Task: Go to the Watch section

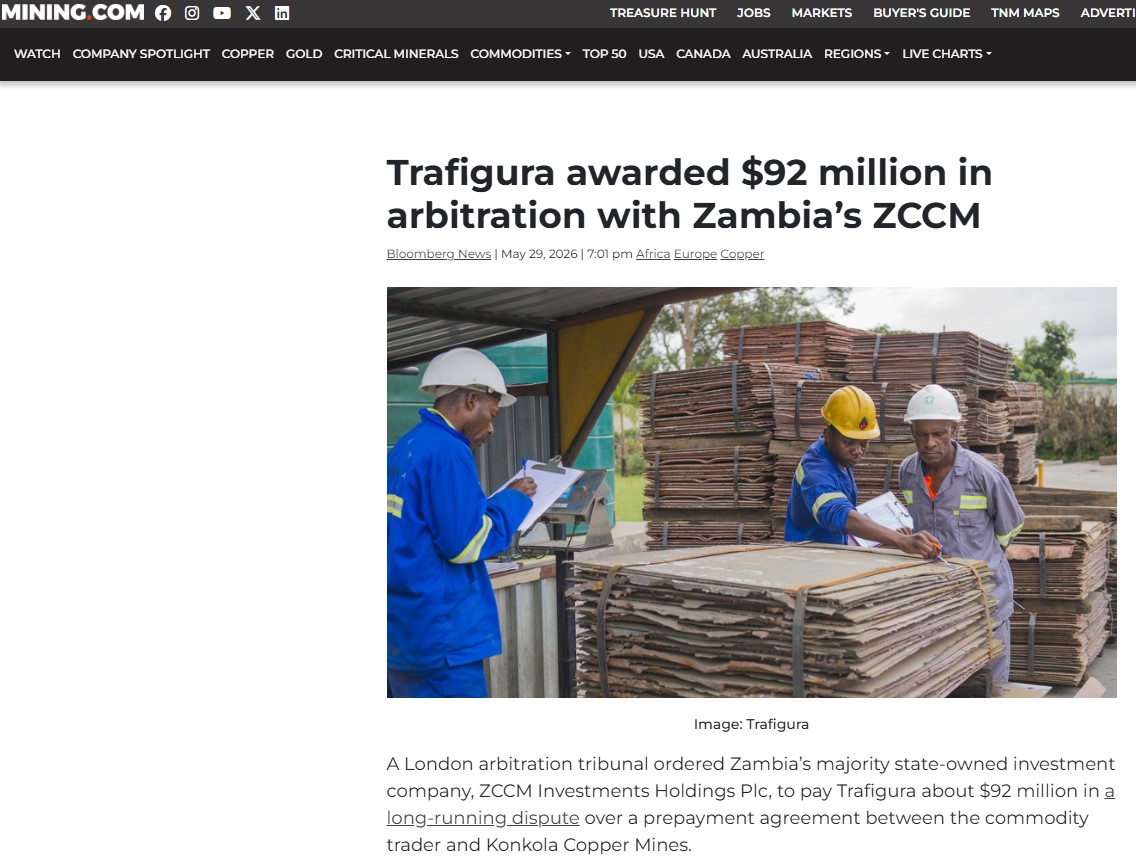Action: [37, 54]
